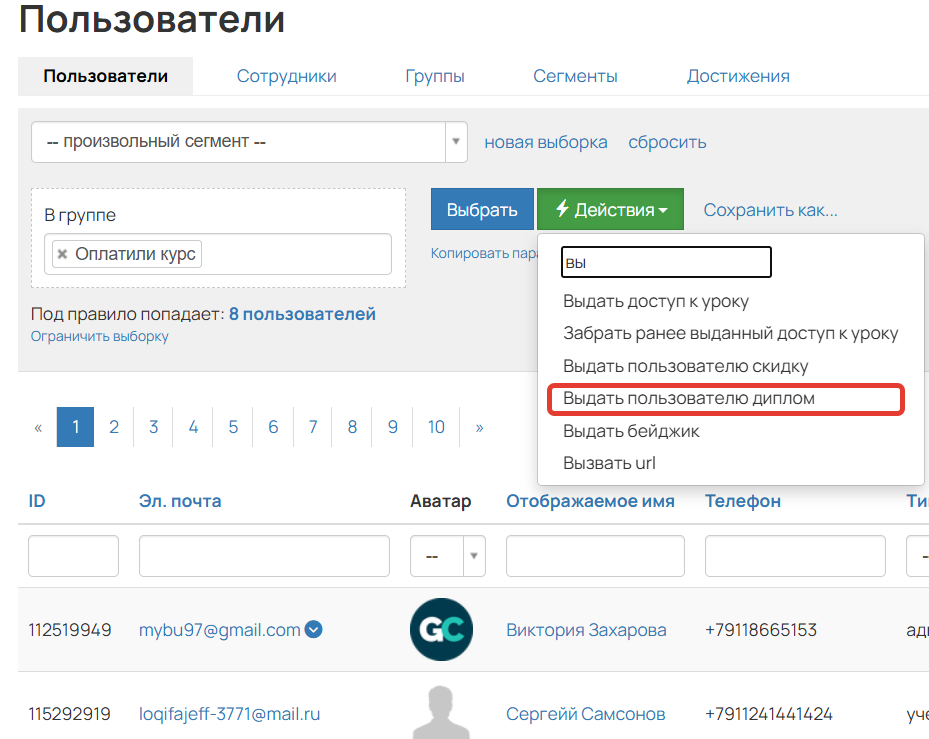Open the Сегменты tab
Viewport: 929px width, 739px height.
tap(575, 76)
